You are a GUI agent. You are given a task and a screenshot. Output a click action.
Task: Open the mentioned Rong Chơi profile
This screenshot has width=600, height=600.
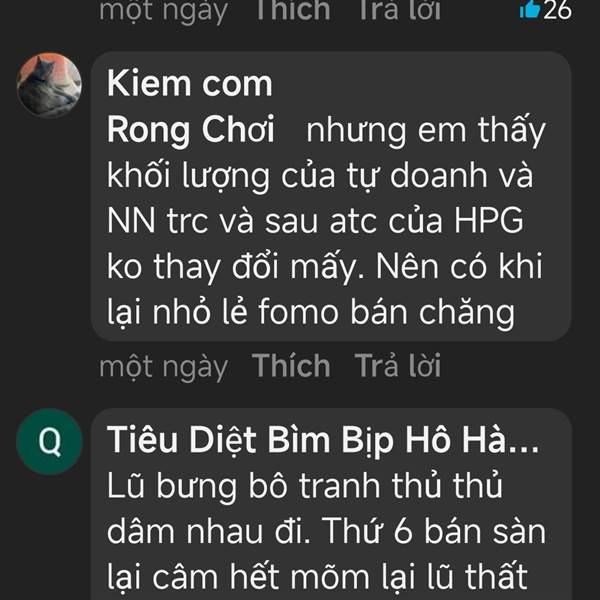tap(191, 129)
